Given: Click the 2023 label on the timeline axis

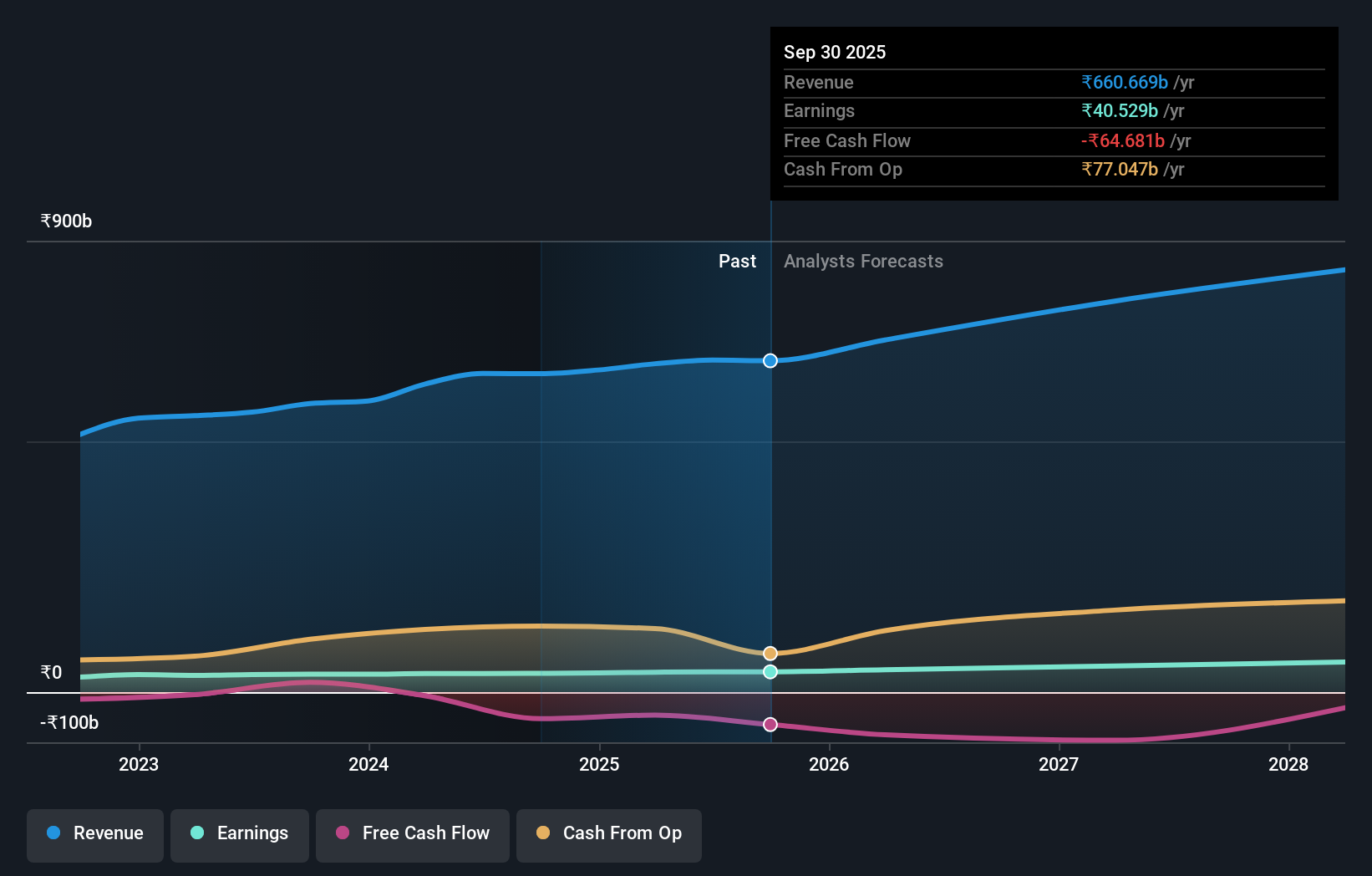Looking at the screenshot, I should 139,764.
